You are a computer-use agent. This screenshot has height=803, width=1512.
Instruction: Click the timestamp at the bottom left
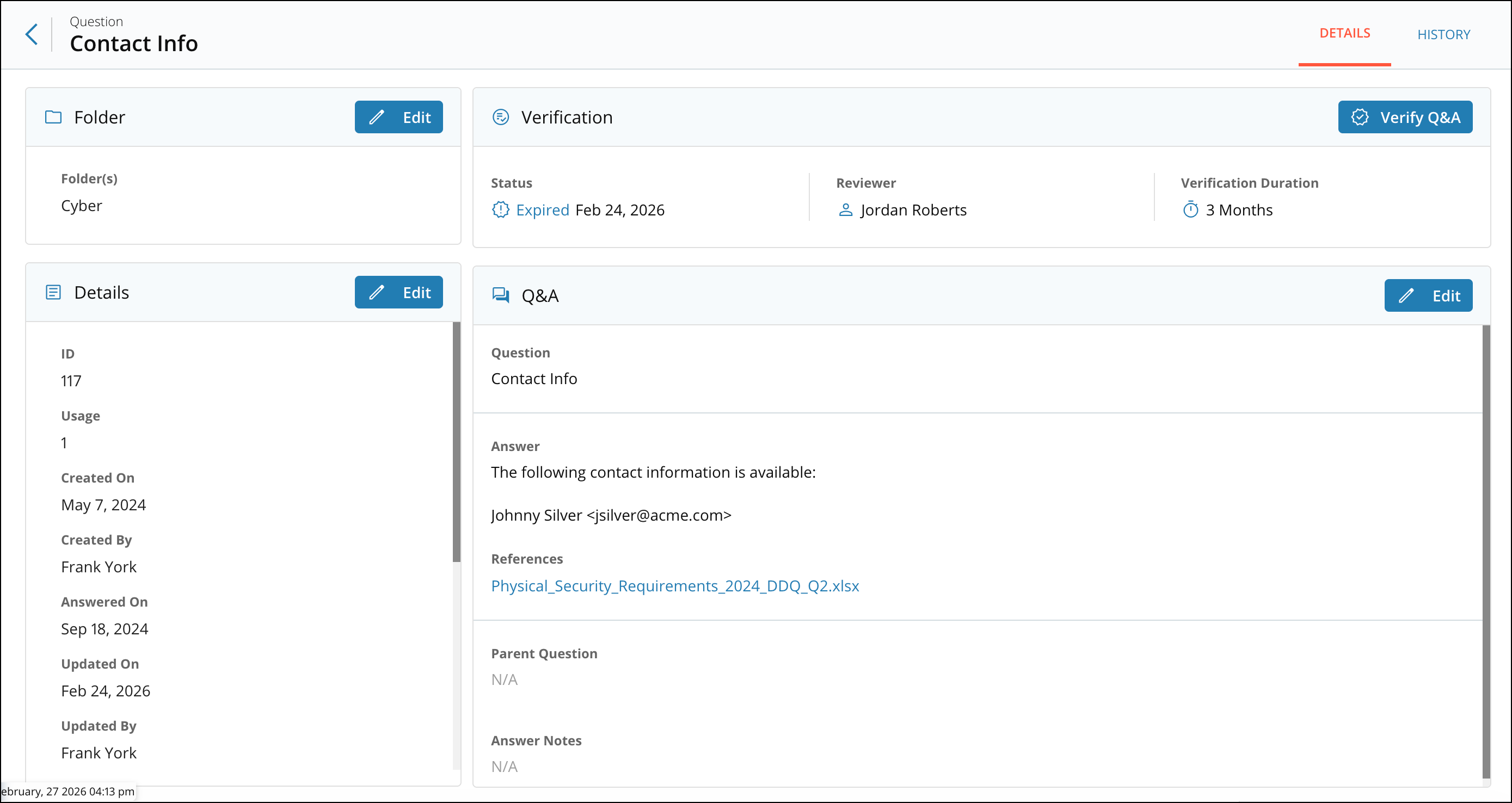(67, 791)
